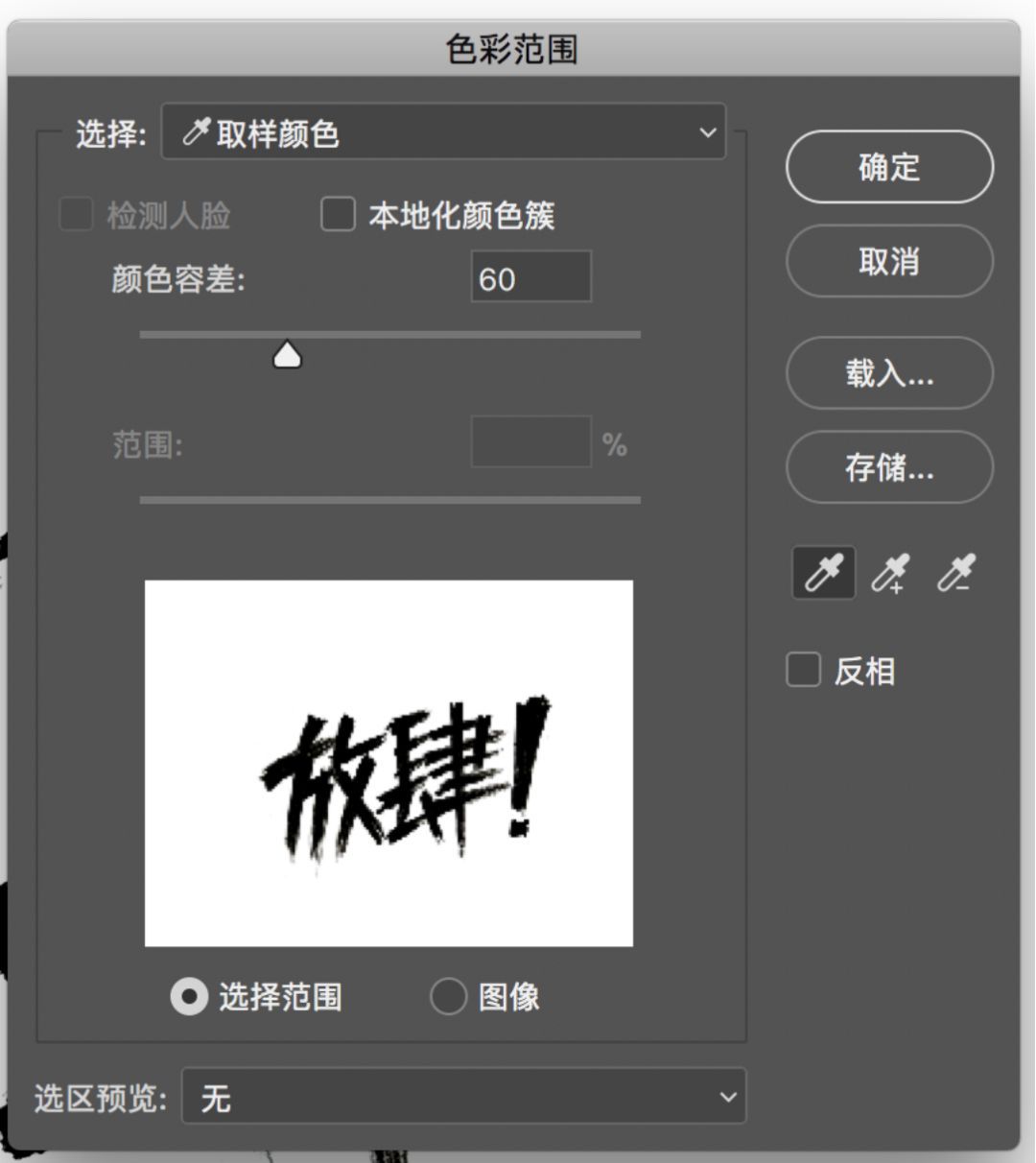Click the 颜色容差 value field showing 60
Screen dimensions: 1036x1163
pyautogui.click(x=531, y=278)
